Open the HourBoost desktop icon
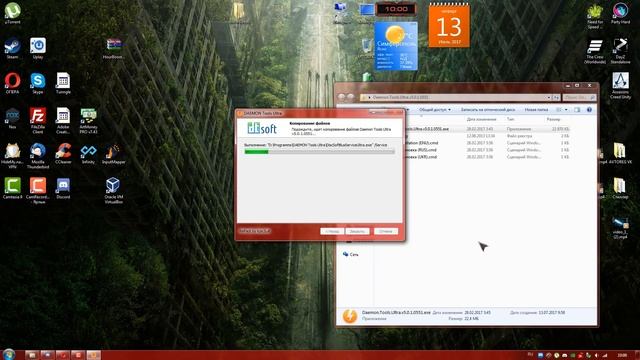Image resolution: width=640 pixels, height=360 pixels. pyautogui.click(x=113, y=49)
